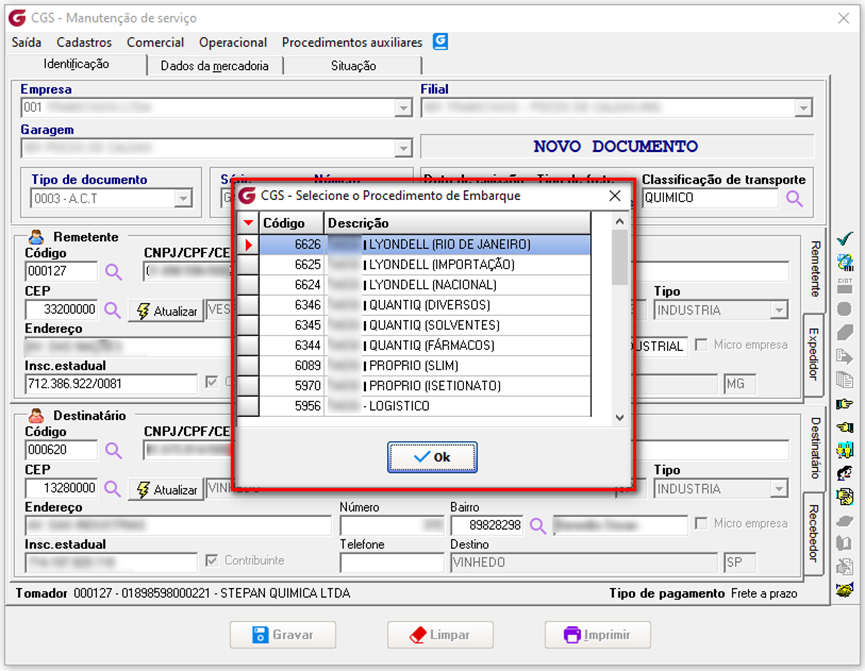
Task: Click Remetente Atualizar button
Action: point(167,311)
